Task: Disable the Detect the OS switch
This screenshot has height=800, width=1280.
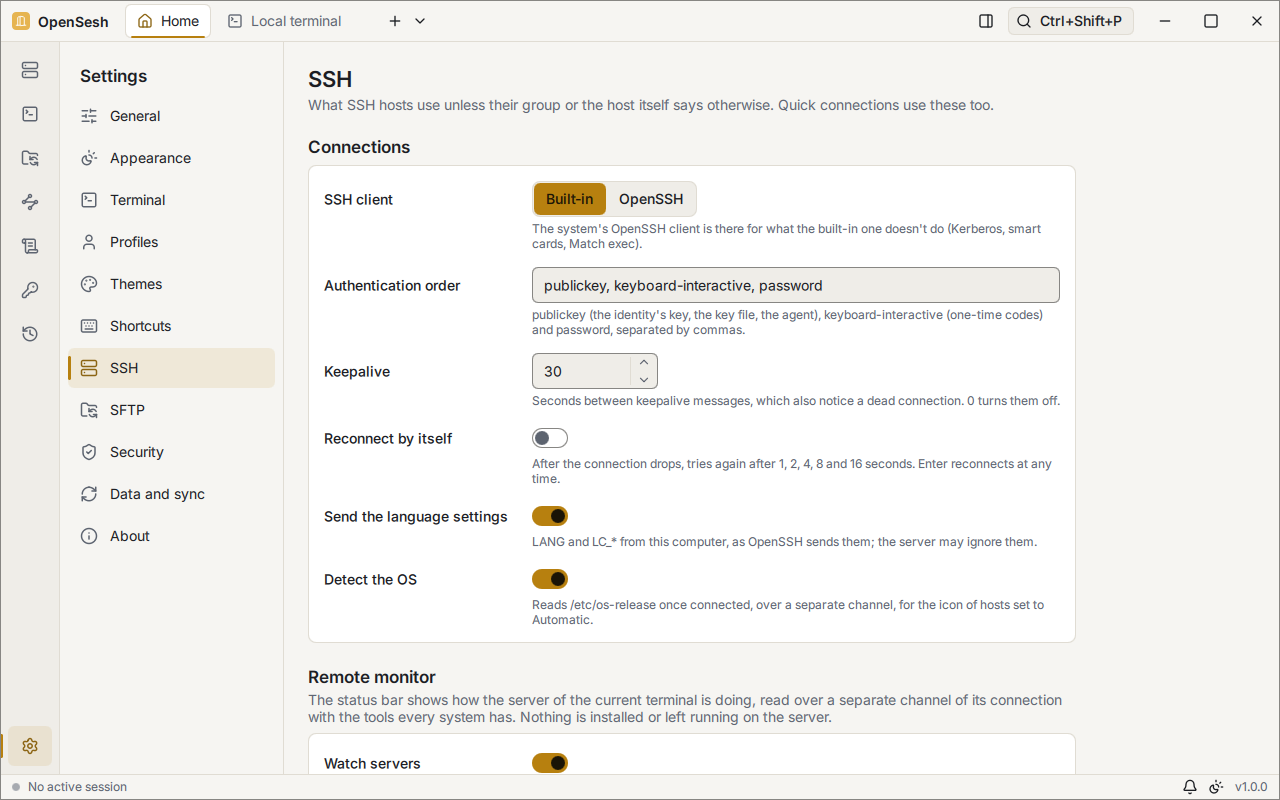Action: click(550, 579)
